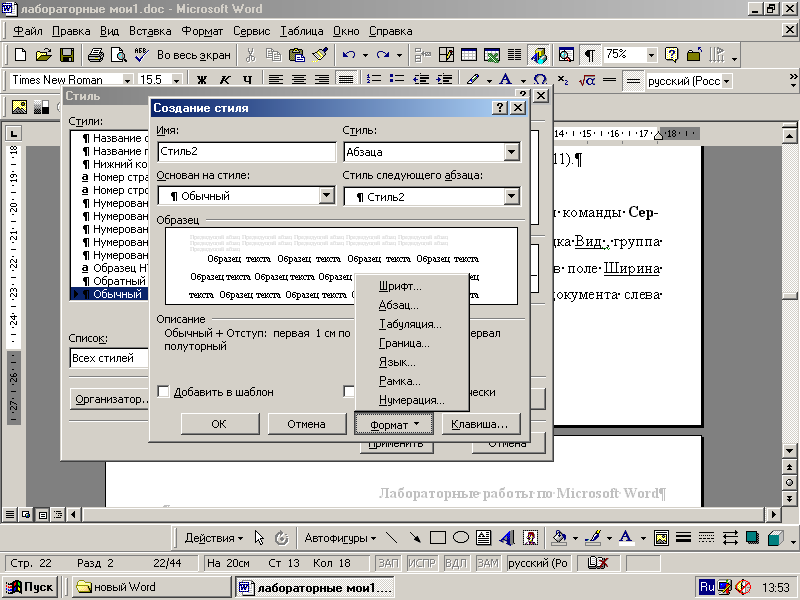Image resolution: width=800 pixels, height=600 pixels.
Task: Open the Пуск start button
Action: [30, 587]
